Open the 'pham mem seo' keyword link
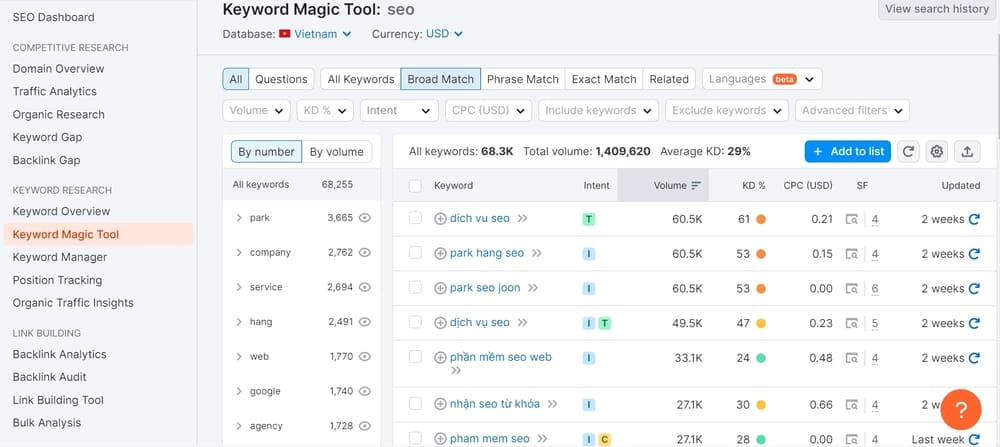The image size is (1000, 447). pyautogui.click(x=490, y=439)
